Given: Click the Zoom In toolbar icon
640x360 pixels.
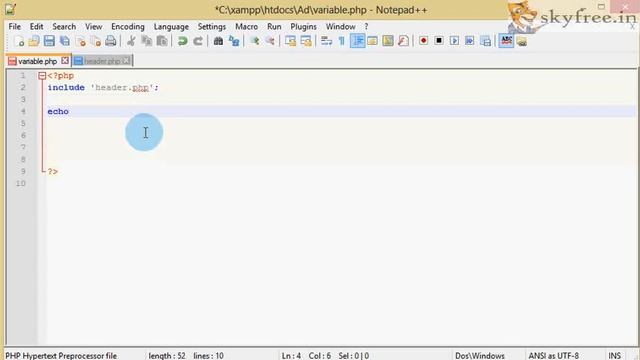Looking at the screenshot, I should [x=255, y=41].
